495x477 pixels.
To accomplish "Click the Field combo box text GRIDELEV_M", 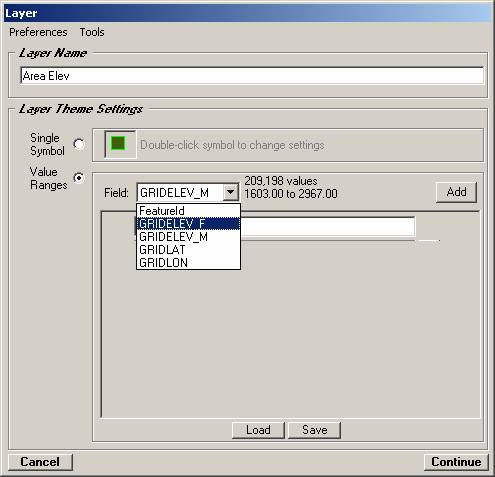I will click(174, 193).
